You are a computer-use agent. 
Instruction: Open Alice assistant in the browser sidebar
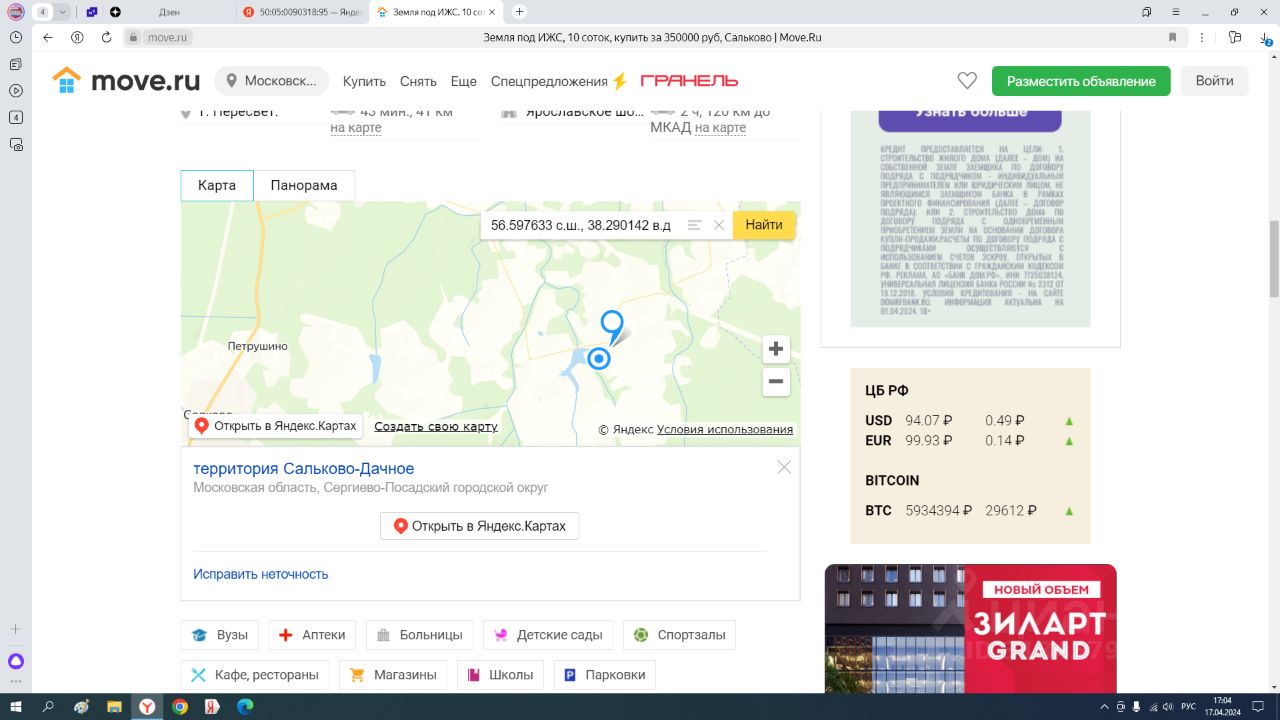point(16,661)
